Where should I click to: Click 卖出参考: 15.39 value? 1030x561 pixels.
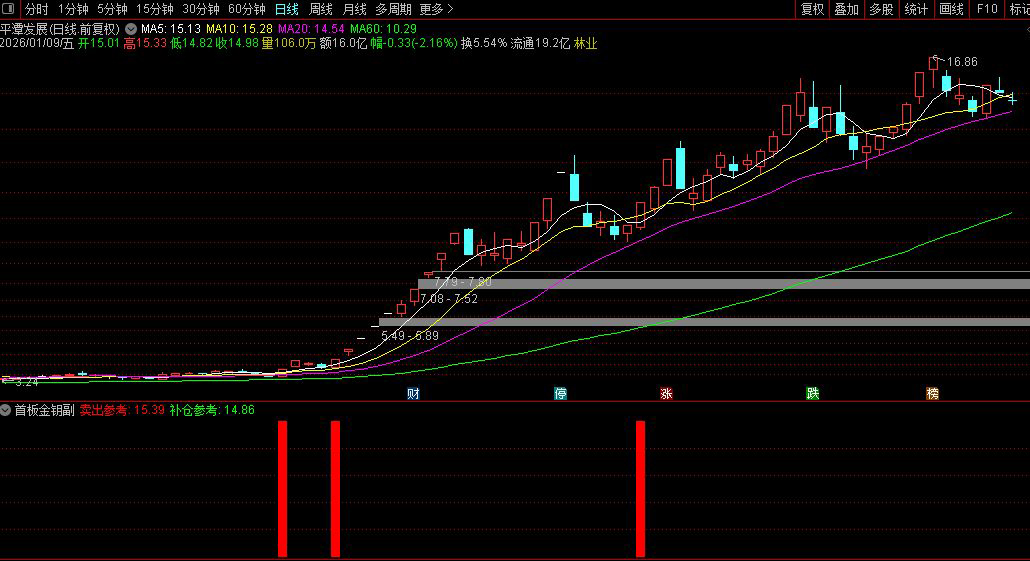(x=122, y=410)
